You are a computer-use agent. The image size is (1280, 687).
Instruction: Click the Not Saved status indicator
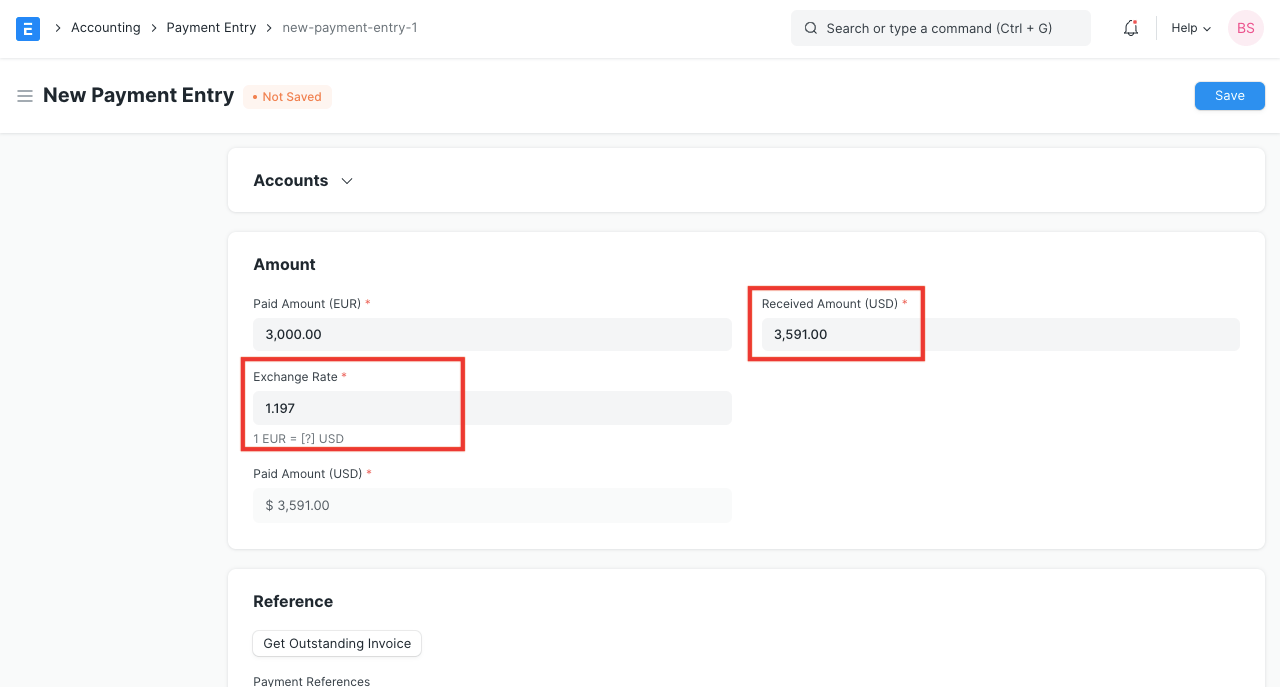287,96
